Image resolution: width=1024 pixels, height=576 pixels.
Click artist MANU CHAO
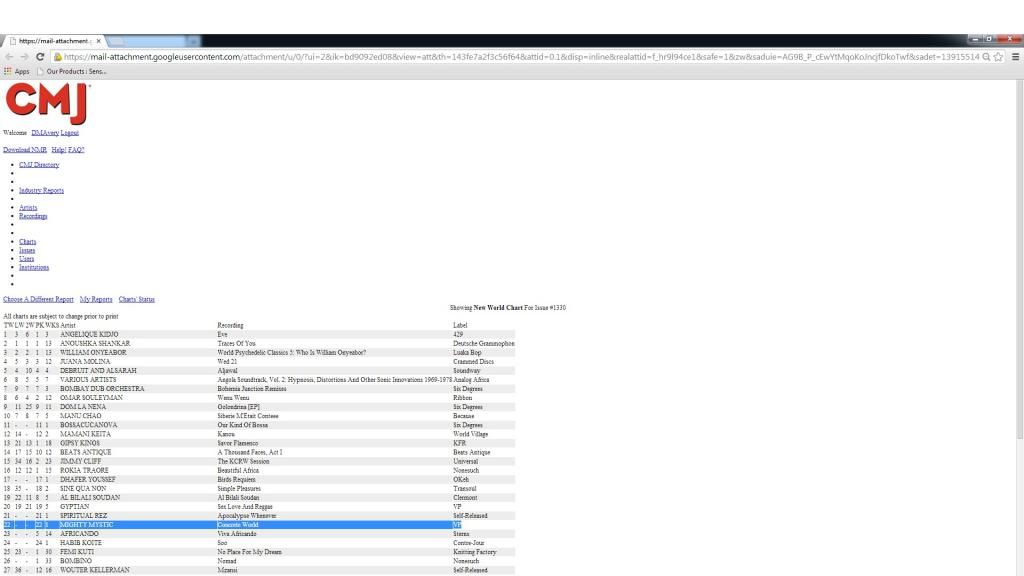[80, 416]
